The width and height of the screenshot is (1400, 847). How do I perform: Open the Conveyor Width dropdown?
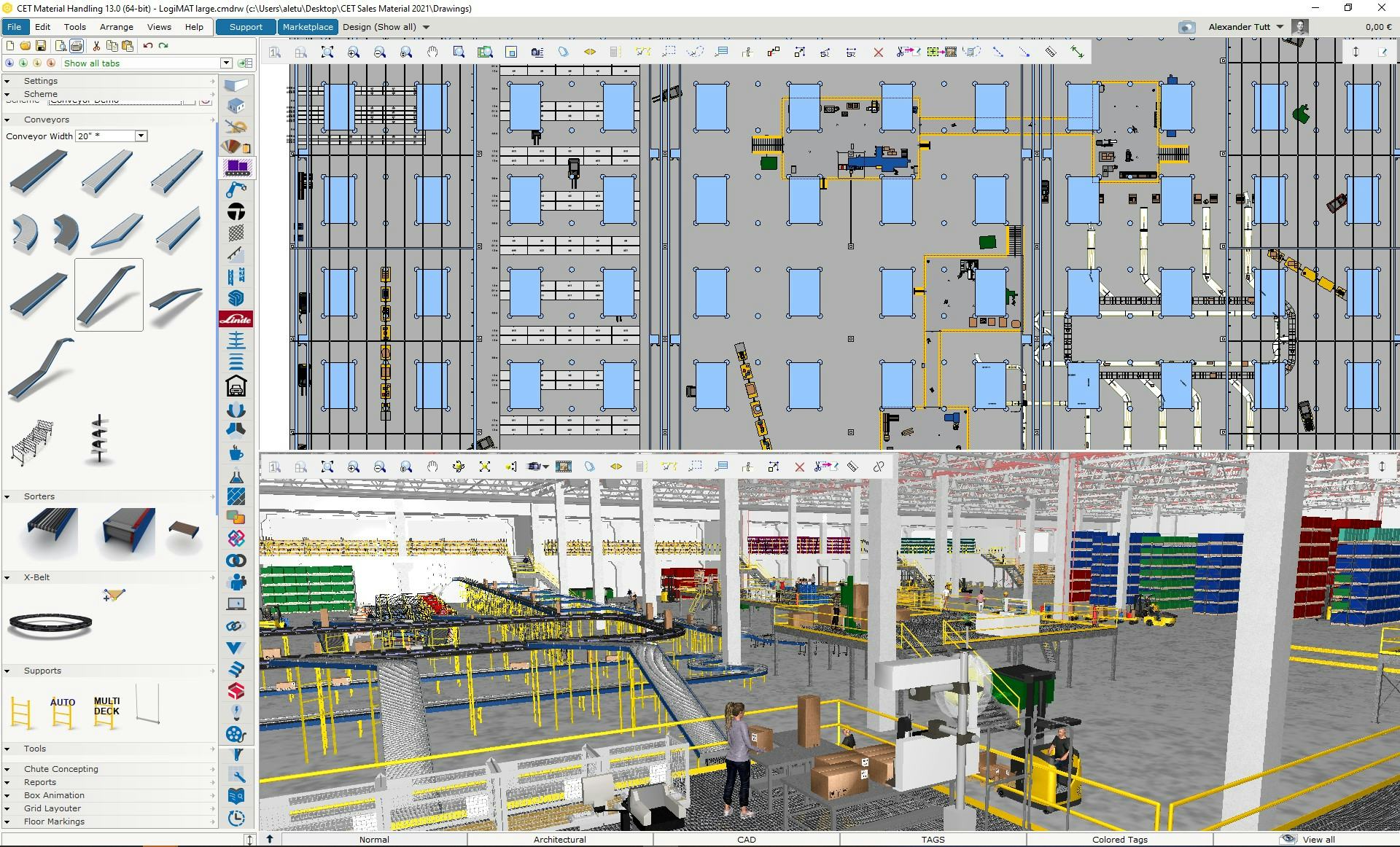coord(140,136)
